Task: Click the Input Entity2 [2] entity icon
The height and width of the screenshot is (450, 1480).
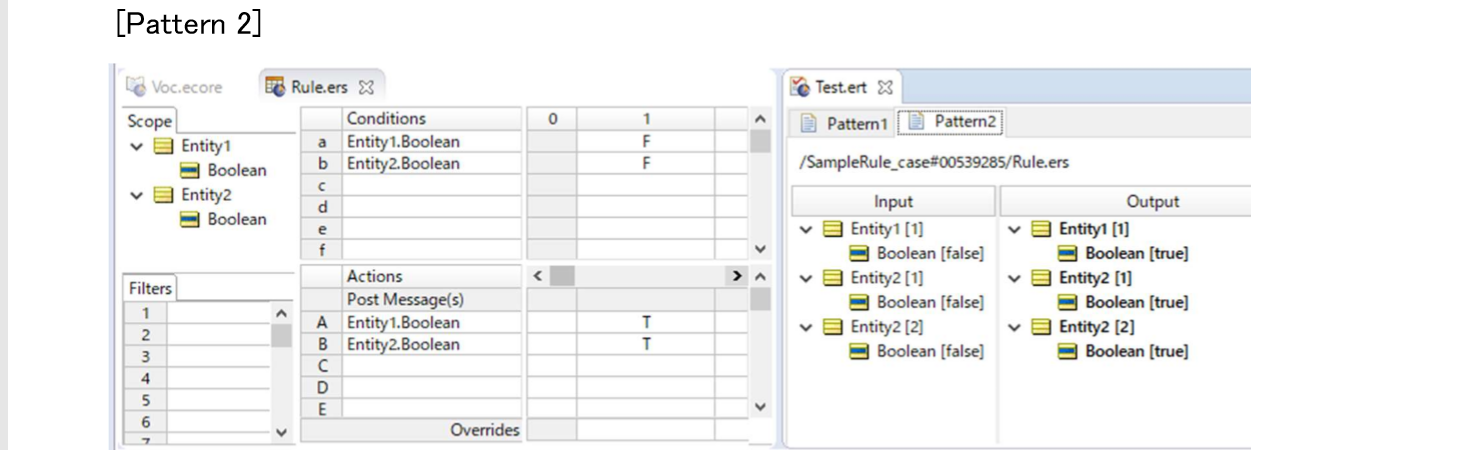Action: (x=832, y=327)
